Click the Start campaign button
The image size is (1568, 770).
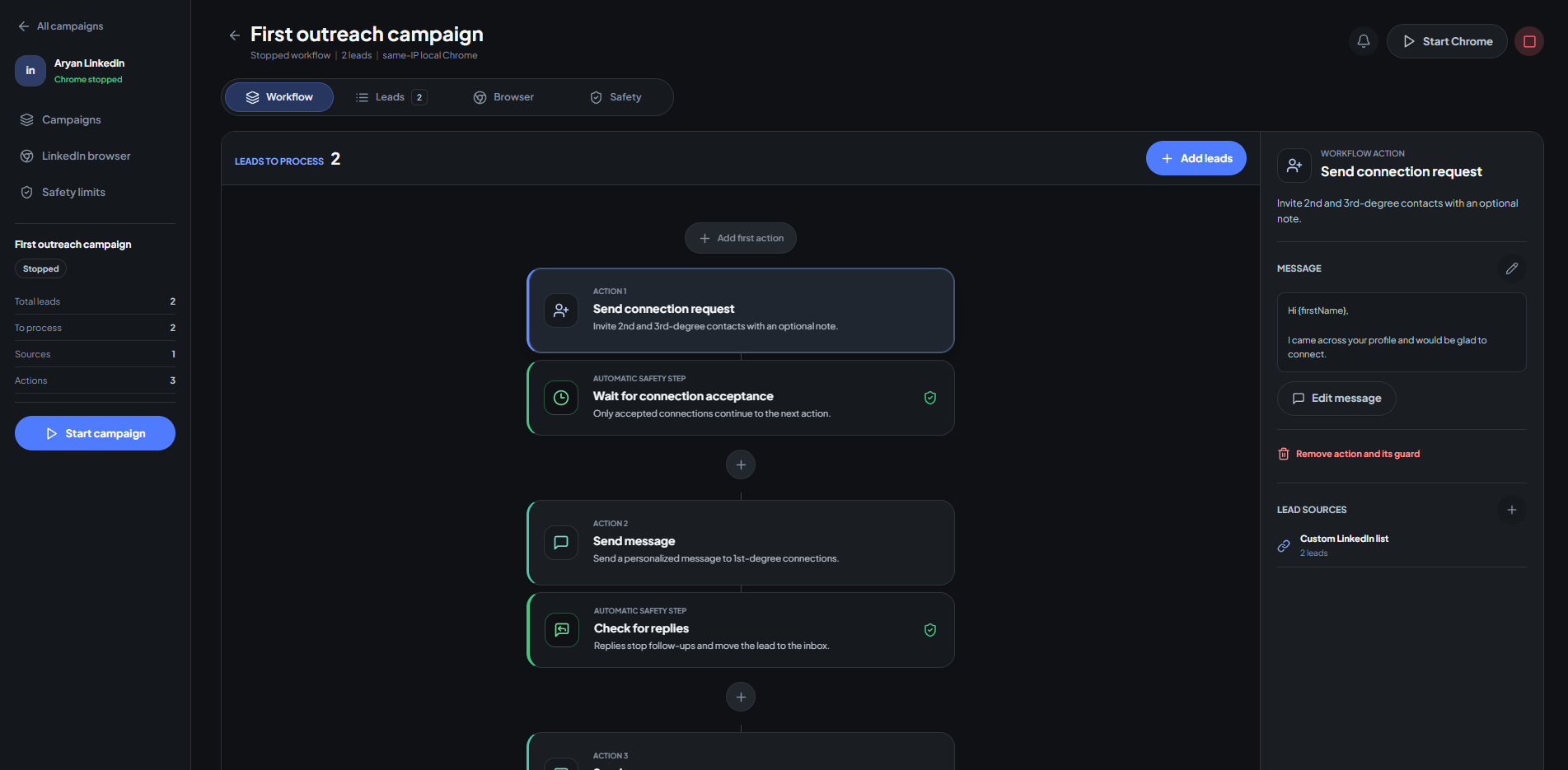(95, 433)
